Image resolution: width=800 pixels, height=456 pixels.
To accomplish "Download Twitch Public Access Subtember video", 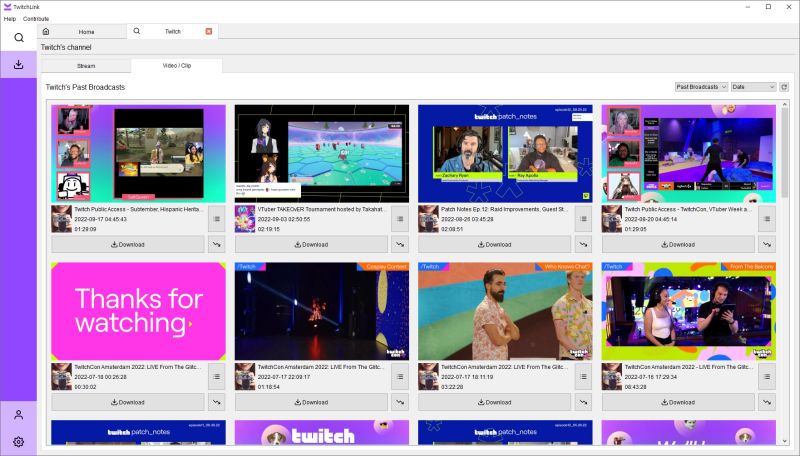I will [128, 244].
